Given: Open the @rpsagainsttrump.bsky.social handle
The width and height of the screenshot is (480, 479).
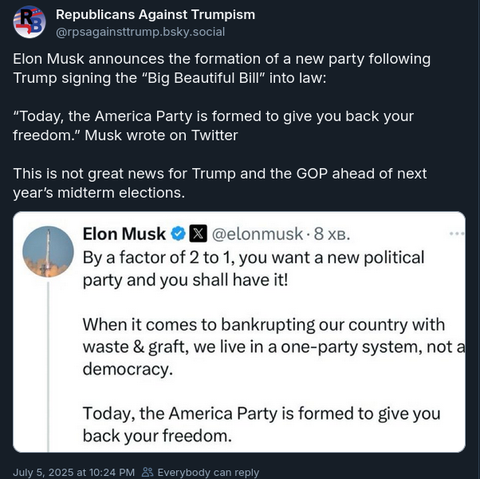Looking at the screenshot, I should pos(140,32).
